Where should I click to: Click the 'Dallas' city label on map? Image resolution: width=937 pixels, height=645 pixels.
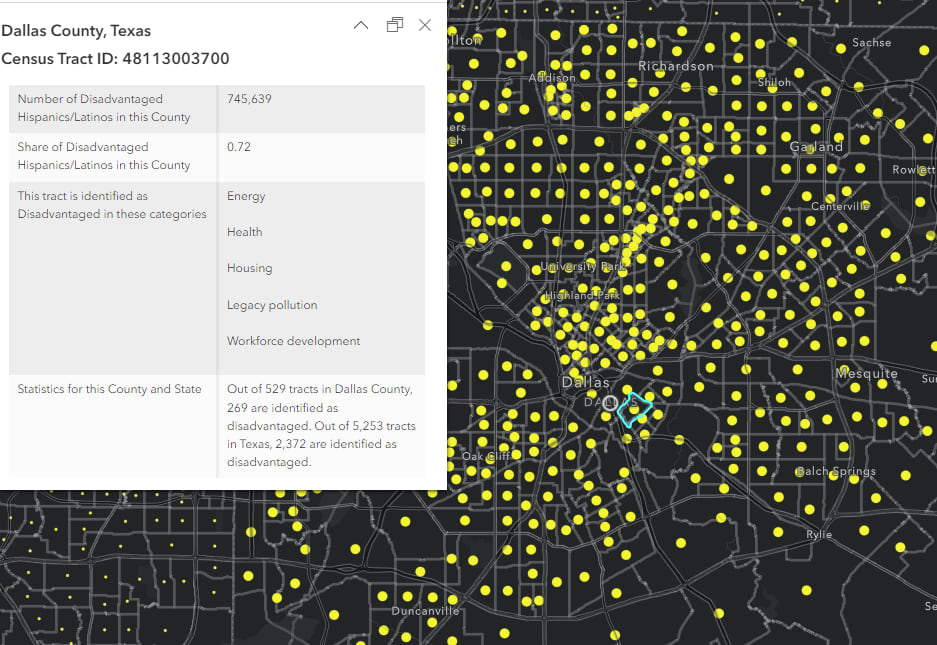point(586,383)
